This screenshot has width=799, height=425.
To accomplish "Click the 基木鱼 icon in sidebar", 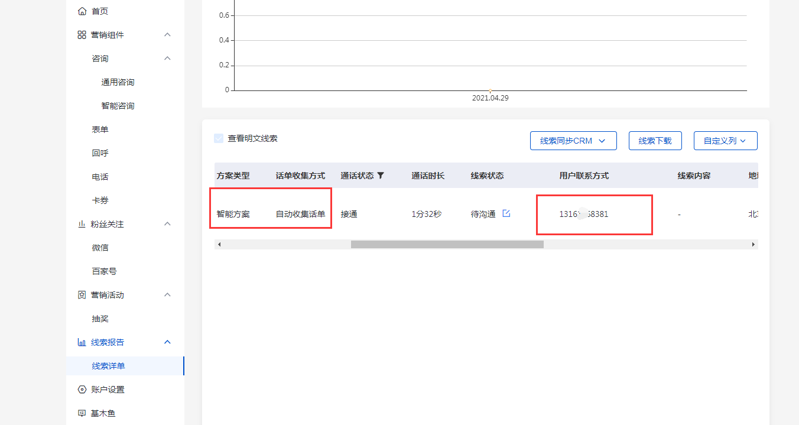I will (82, 413).
